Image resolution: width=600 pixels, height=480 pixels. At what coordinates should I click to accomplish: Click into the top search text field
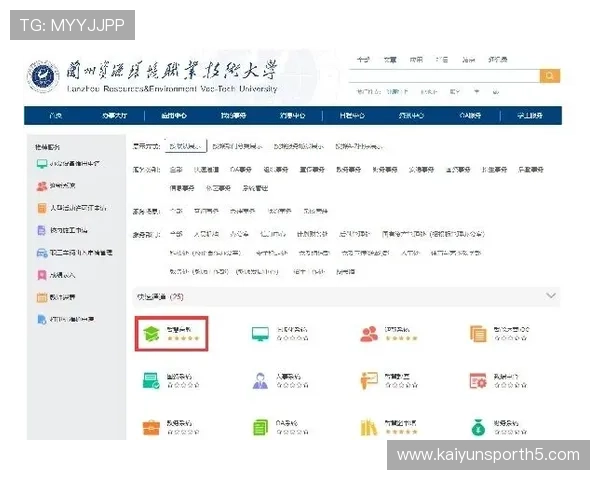coord(444,76)
